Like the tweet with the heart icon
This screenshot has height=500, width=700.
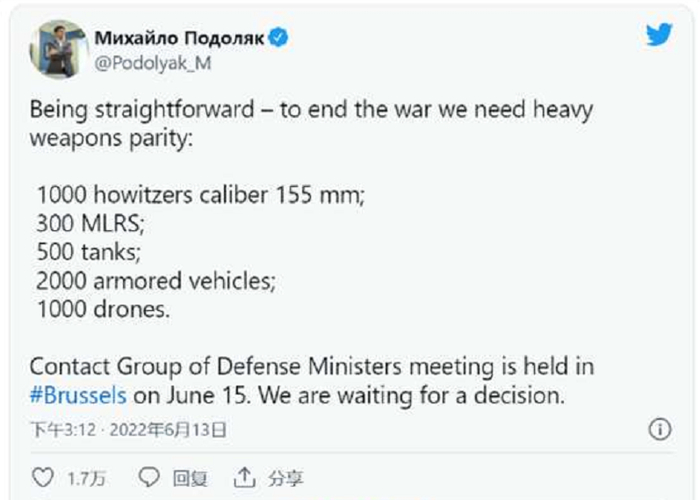pyautogui.click(x=45, y=477)
